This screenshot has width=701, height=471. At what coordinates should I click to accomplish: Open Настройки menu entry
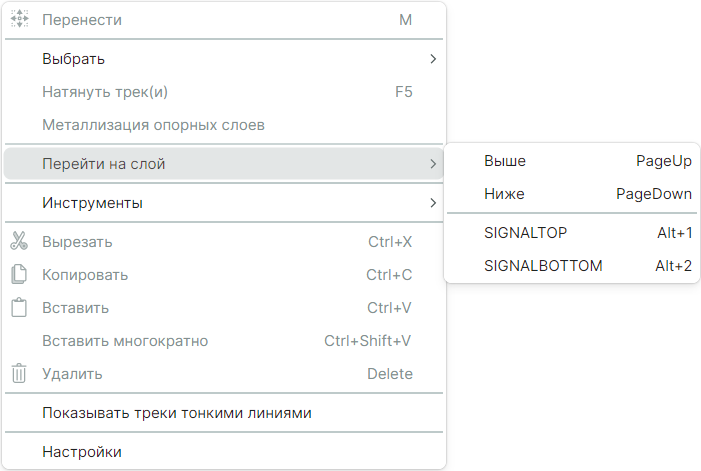click(82, 451)
